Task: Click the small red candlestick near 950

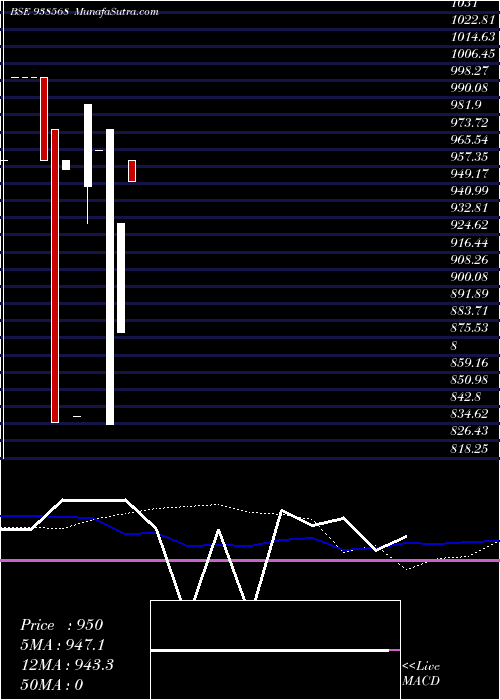Action: 132,171
